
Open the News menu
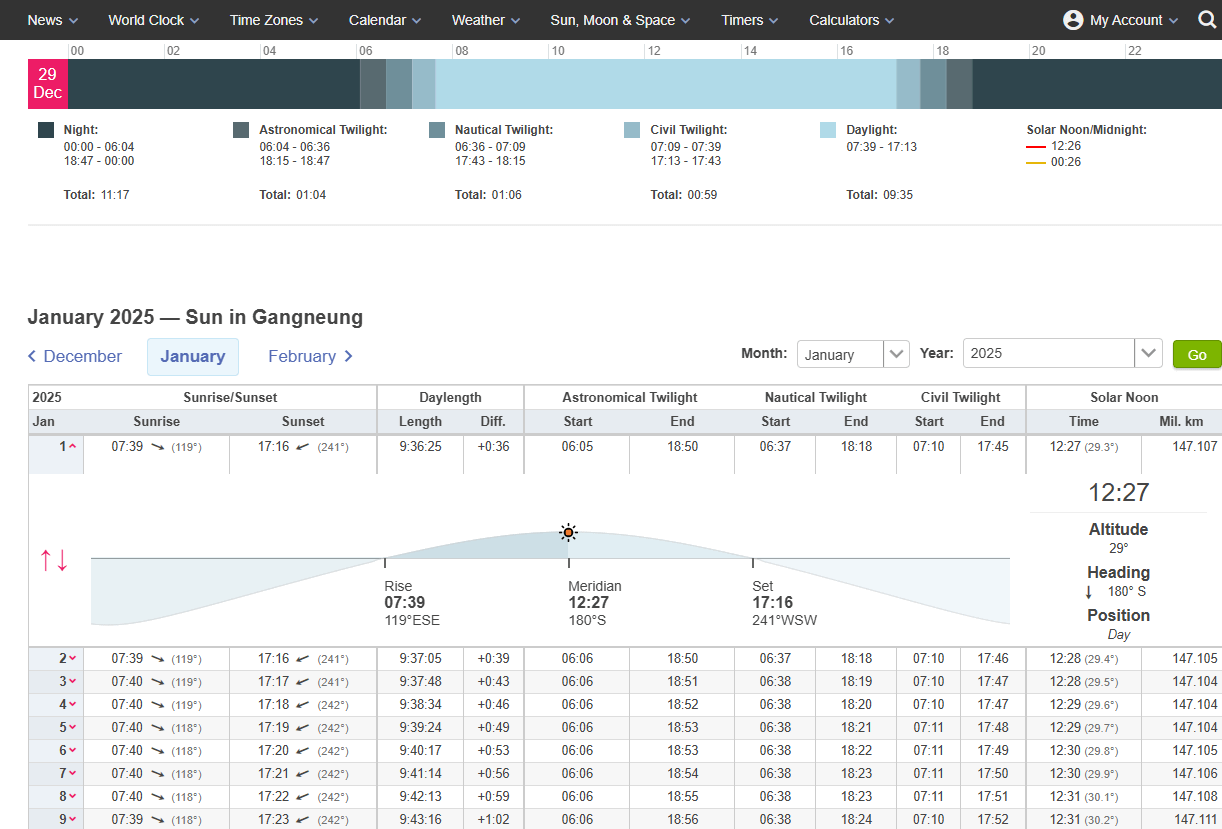[53, 20]
